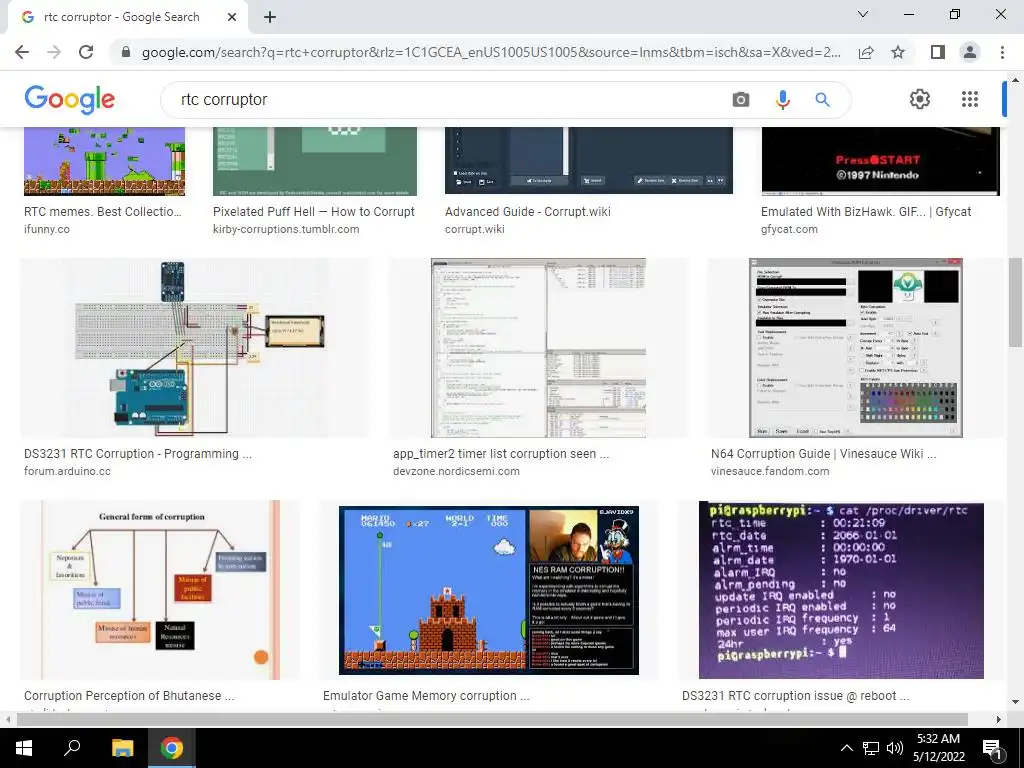1024x768 pixels.
Task: Click the Chrome taskbar icon
Action: click(x=172, y=748)
